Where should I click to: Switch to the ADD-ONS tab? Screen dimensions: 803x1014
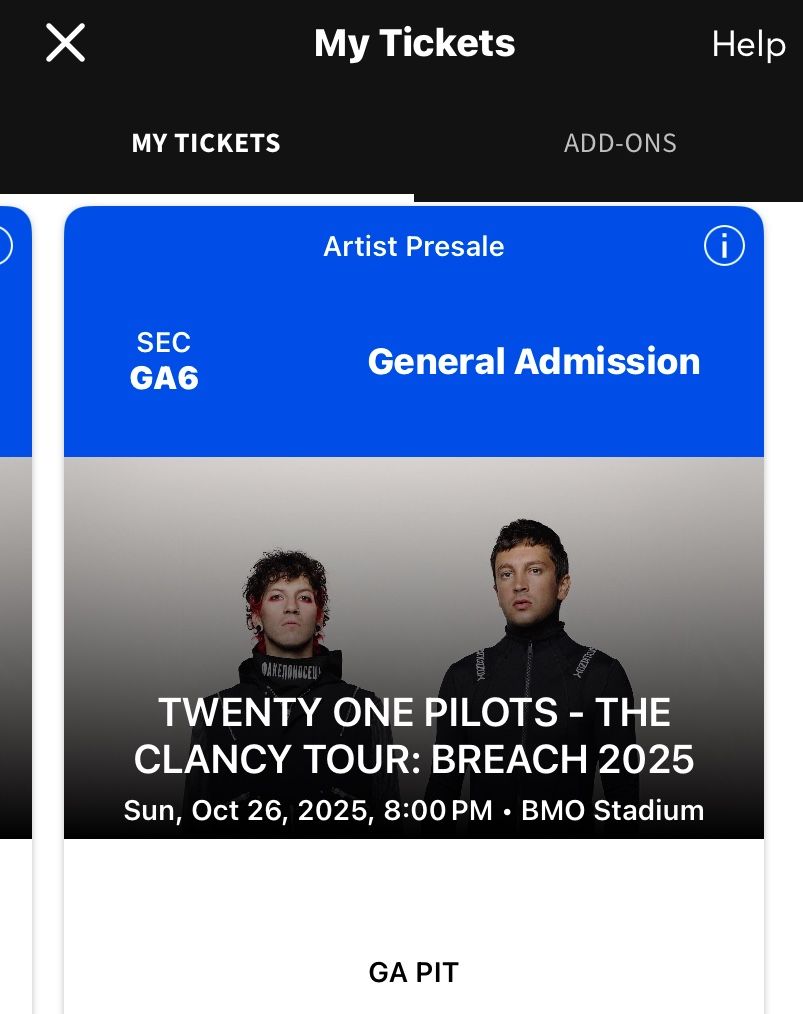pos(620,143)
